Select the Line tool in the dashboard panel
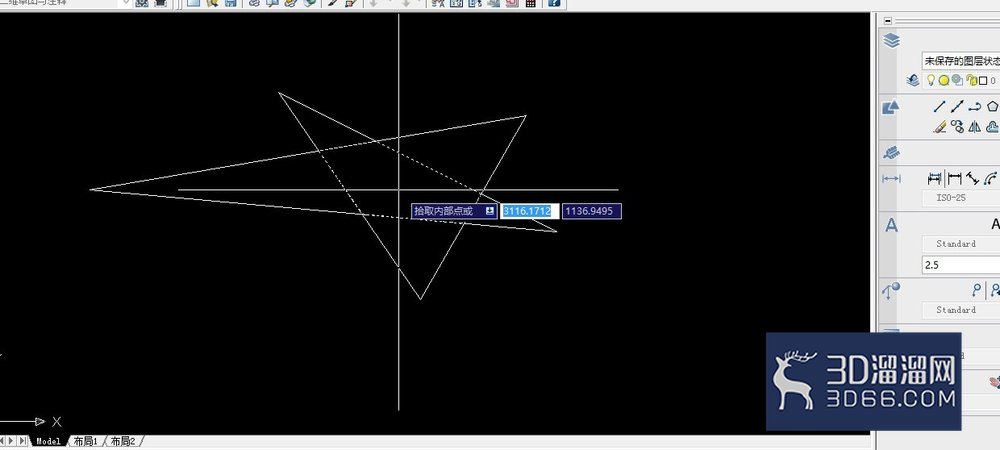 click(x=939, y=106)
